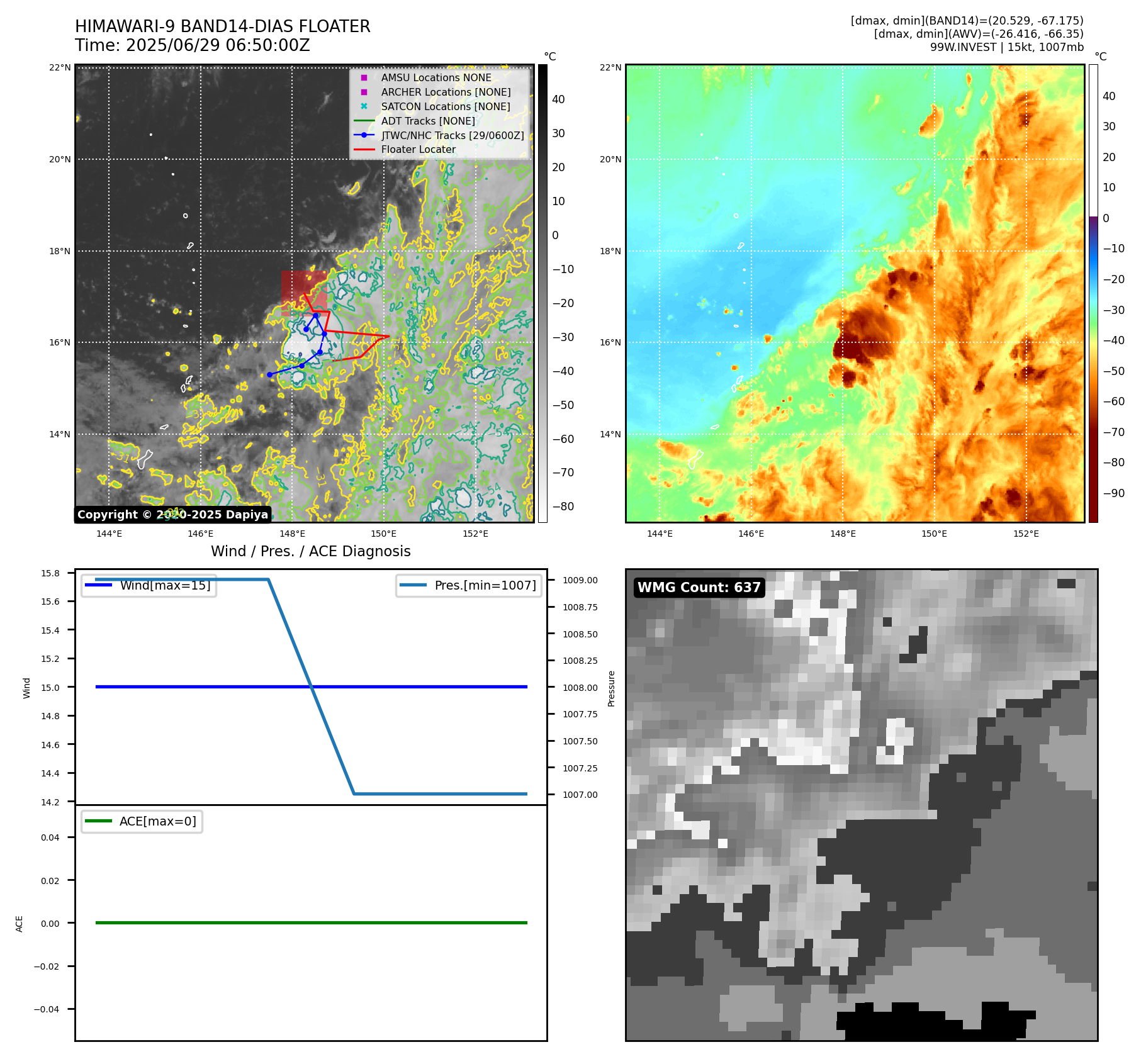Click the "°C" unit above the grayscale colorbar
Screen dimensions: 1141x1064
pyautogui.click(x=550, y=57)
